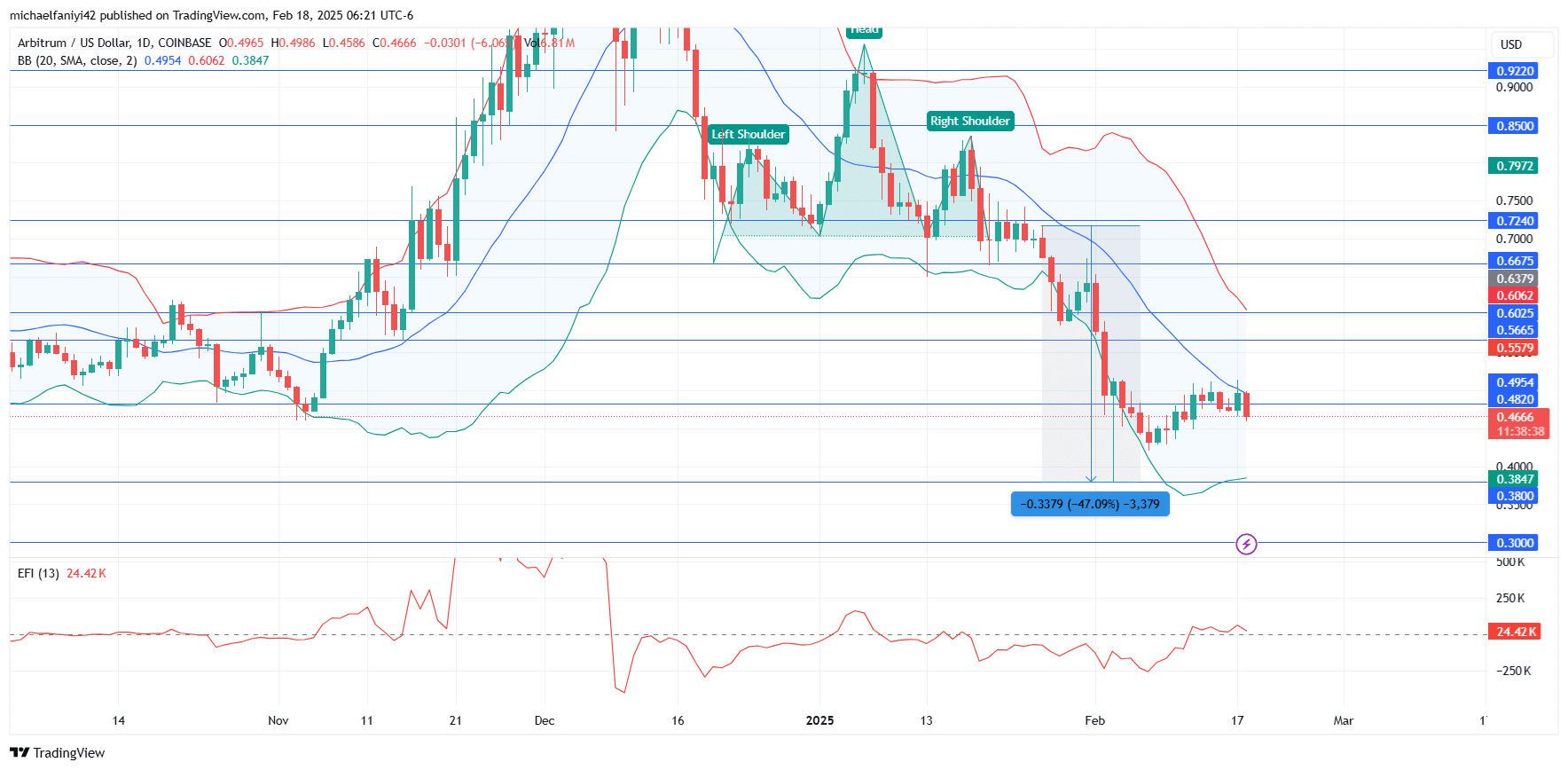
Task: Click the 11:38:38 countdown timer label
Action: (1518, 431)
